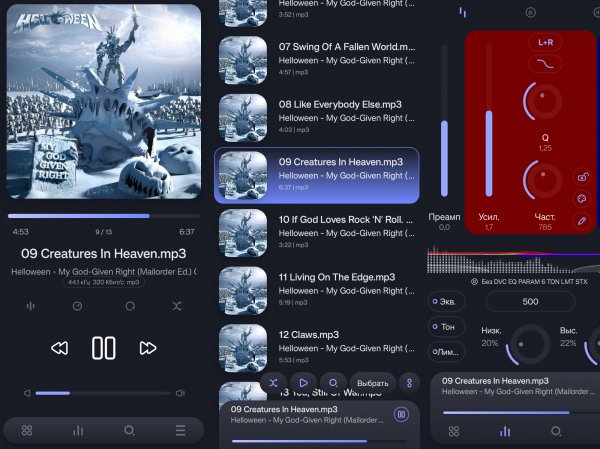Select track 12 Claws.mp3
600x449 pixels.
(317, 348)
